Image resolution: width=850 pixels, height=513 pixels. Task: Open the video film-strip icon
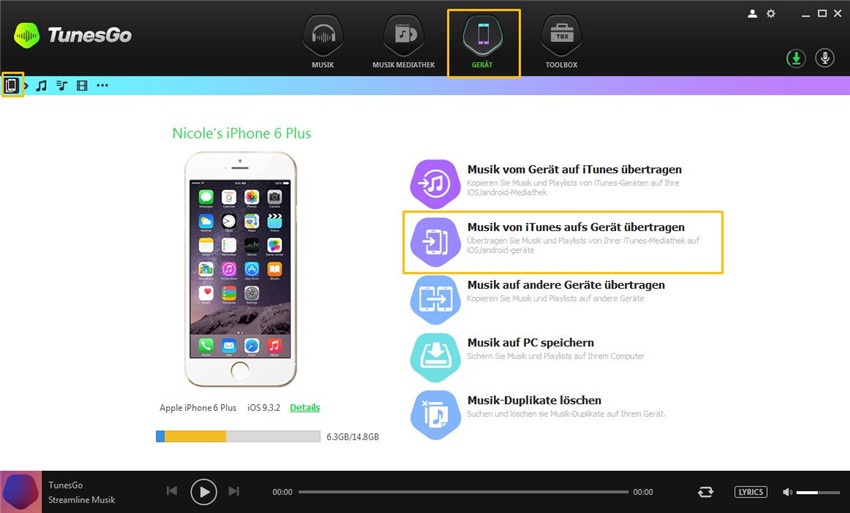coord(82,86)
